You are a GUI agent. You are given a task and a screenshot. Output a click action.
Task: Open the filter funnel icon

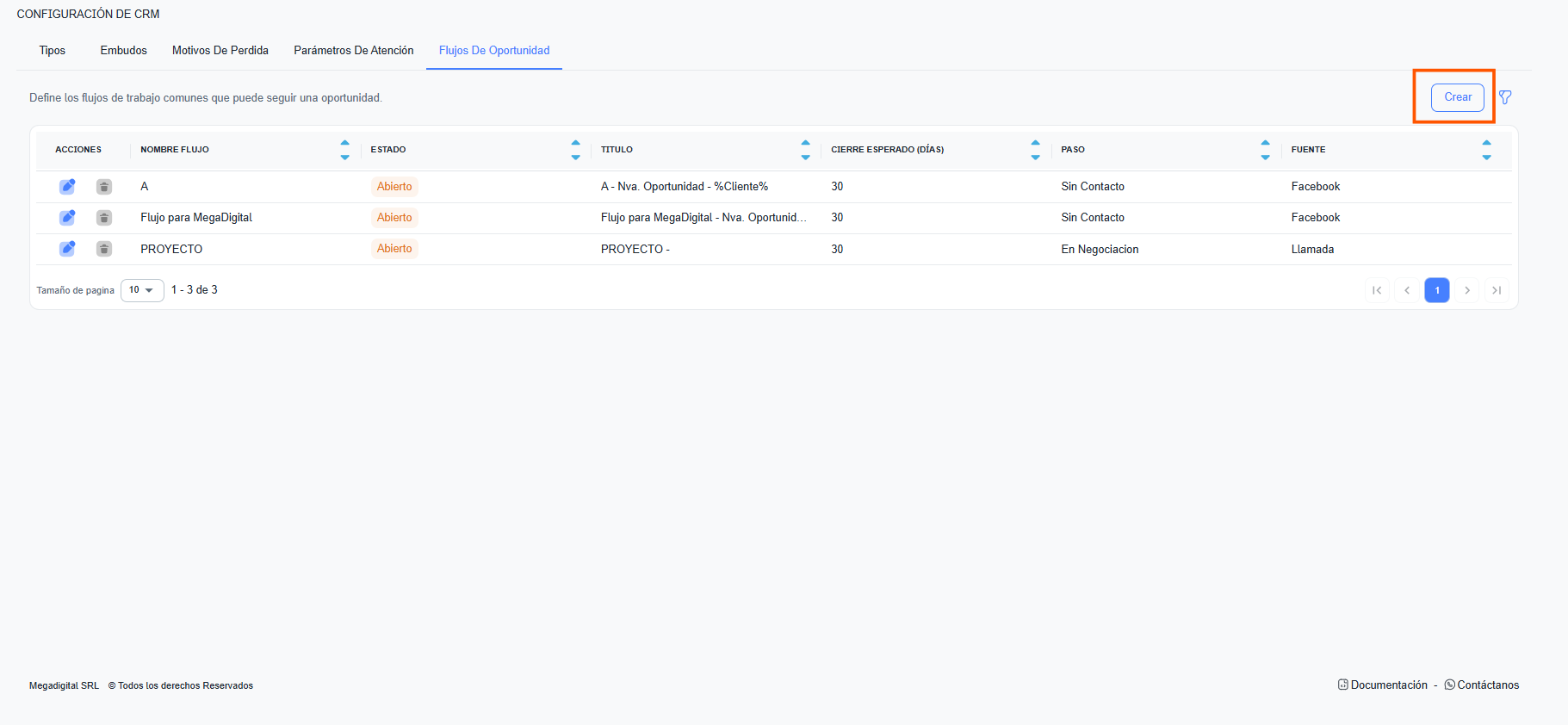[x=1505, y=97]
